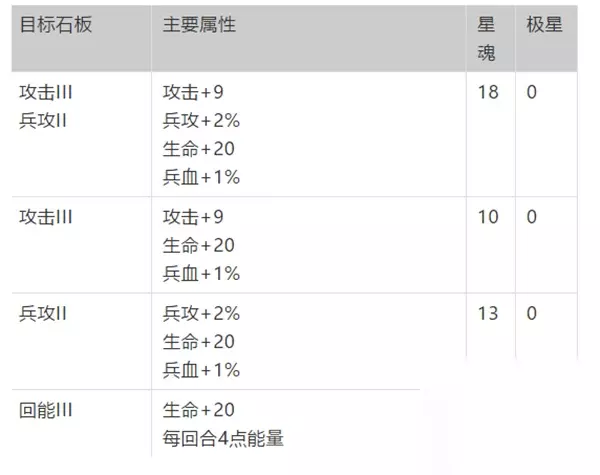Image resolution: width=600 pixels, height=475 pixels.
Task: Click 兵攻II text in the first row
Action: [x=43, y=121]
